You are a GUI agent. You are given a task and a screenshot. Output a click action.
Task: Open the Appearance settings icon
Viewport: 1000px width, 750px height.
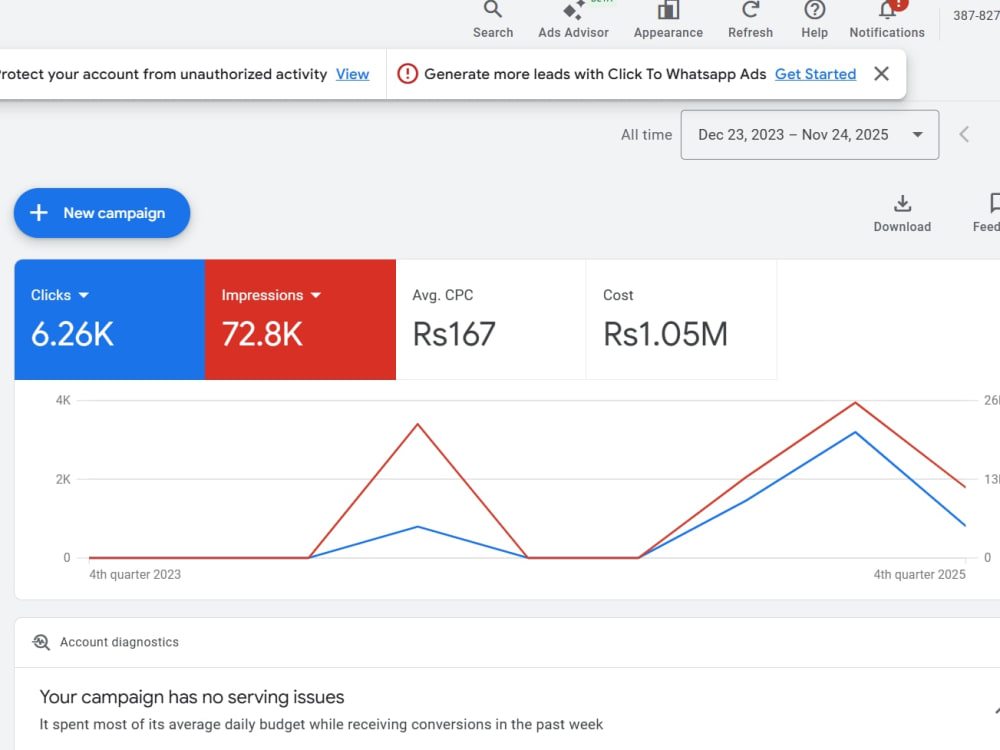668,10
